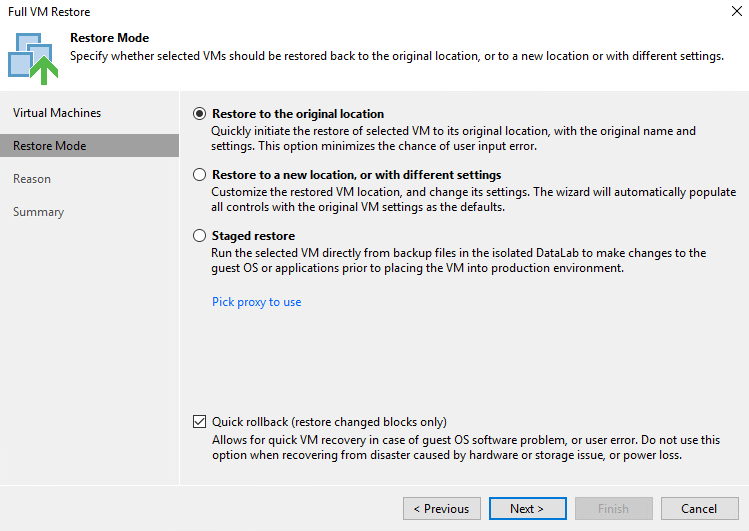749x531 pixels.
Task: Click the Finish button
Action: click(x=613, y=509)
